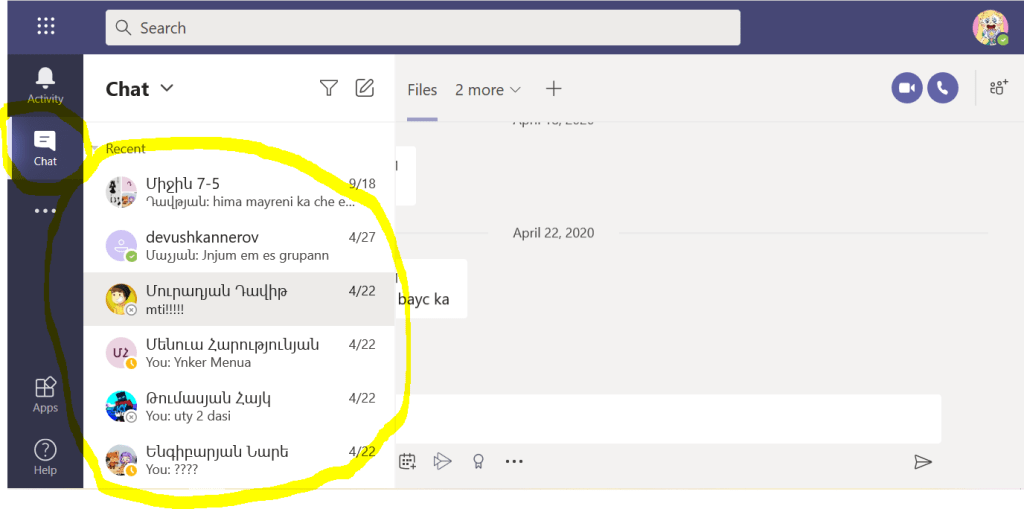Send the message with arrow icon
The height and width of the screenshot is (509, 1024).
pos(922,461)
